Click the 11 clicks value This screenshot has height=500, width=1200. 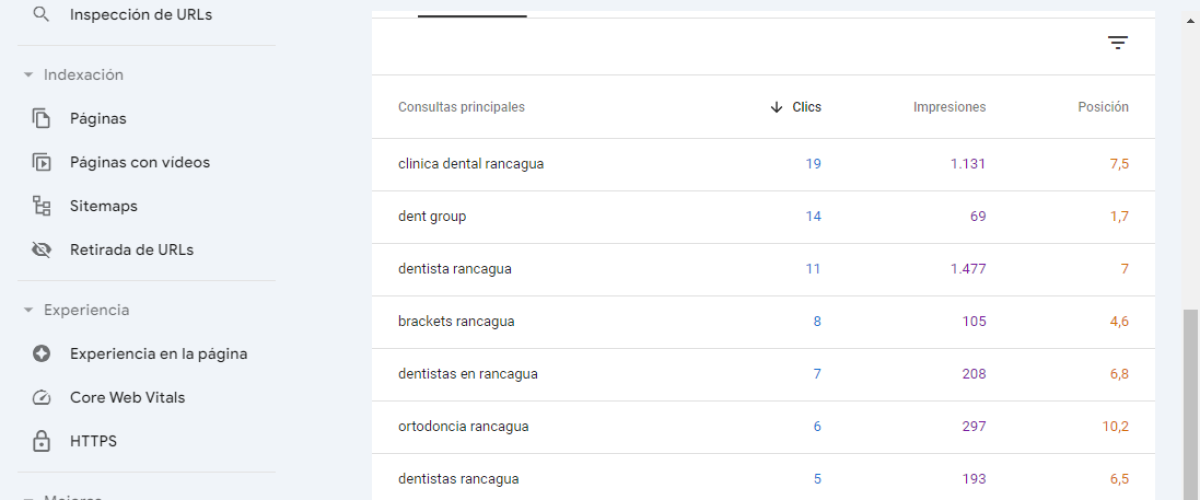pyautogui.click(x=813, y=269)
